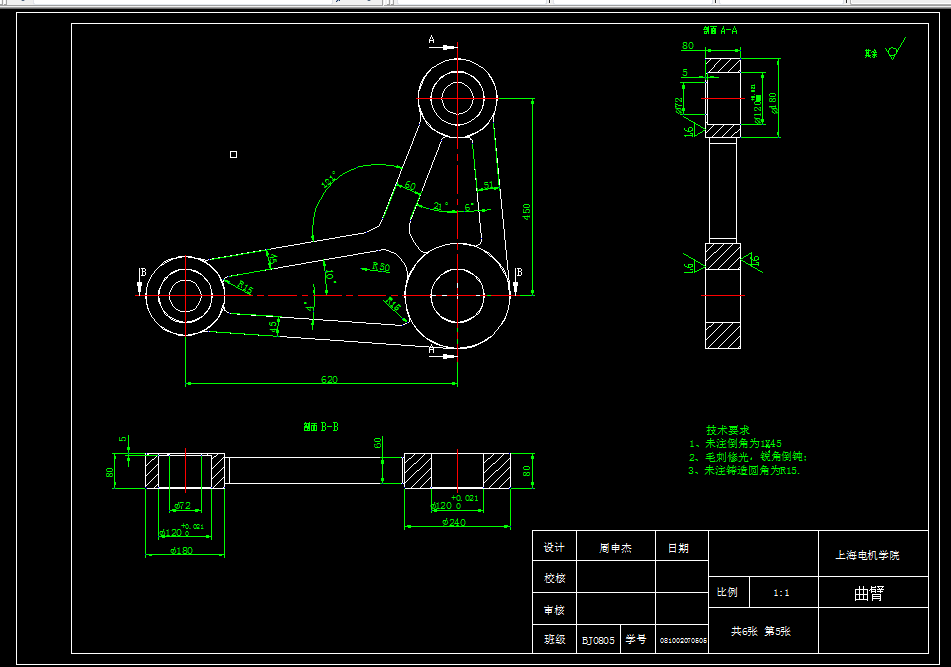Click the 比例 scale label
951x667 pixels.
tap(727, 592)
